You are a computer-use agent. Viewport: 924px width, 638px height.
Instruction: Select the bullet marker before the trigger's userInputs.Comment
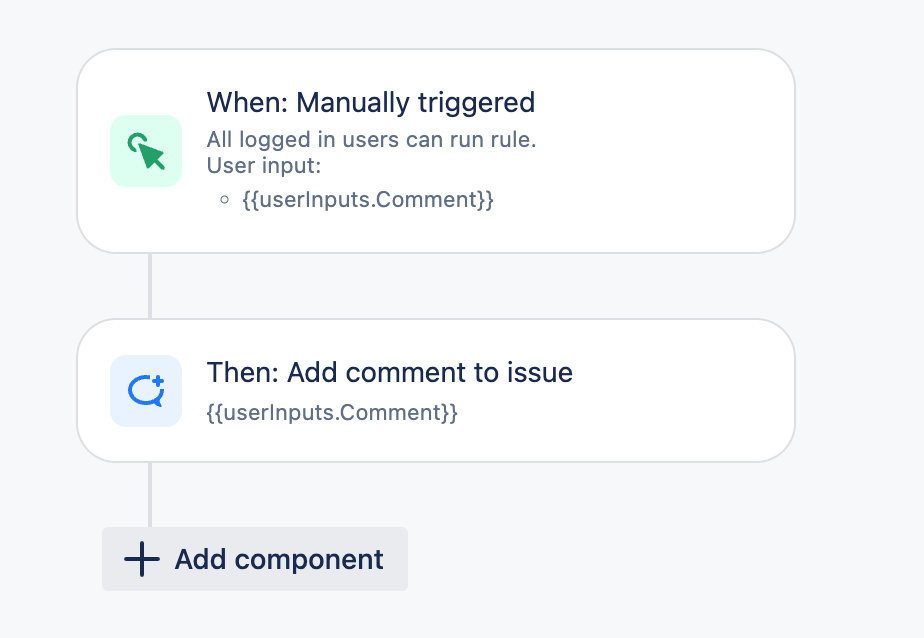[224, 200]
